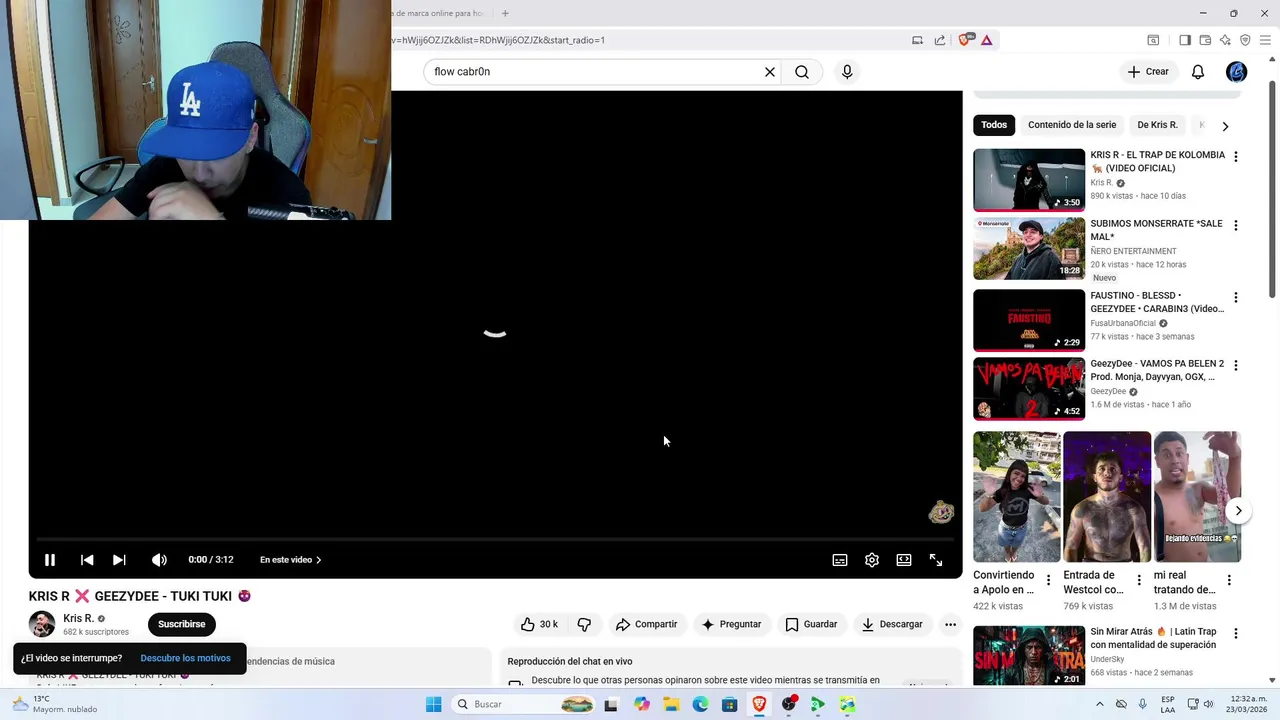The width and height of the screenshot is (1280, 720).
Task: Show more filter chips with right arrow
Action: click(1225, 126)
